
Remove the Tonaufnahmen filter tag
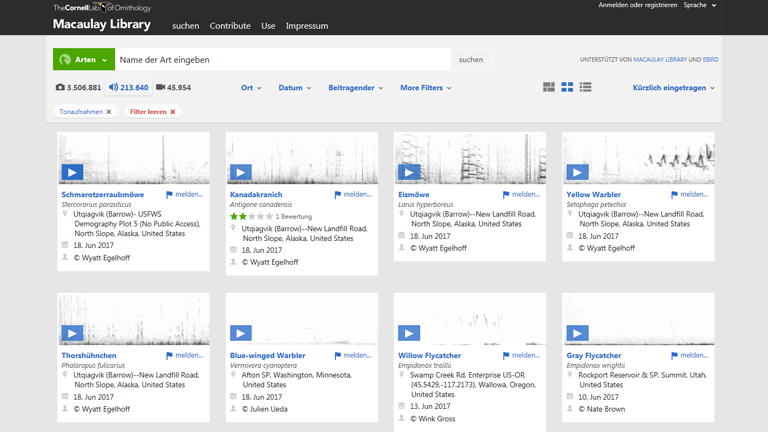(109, 112)
